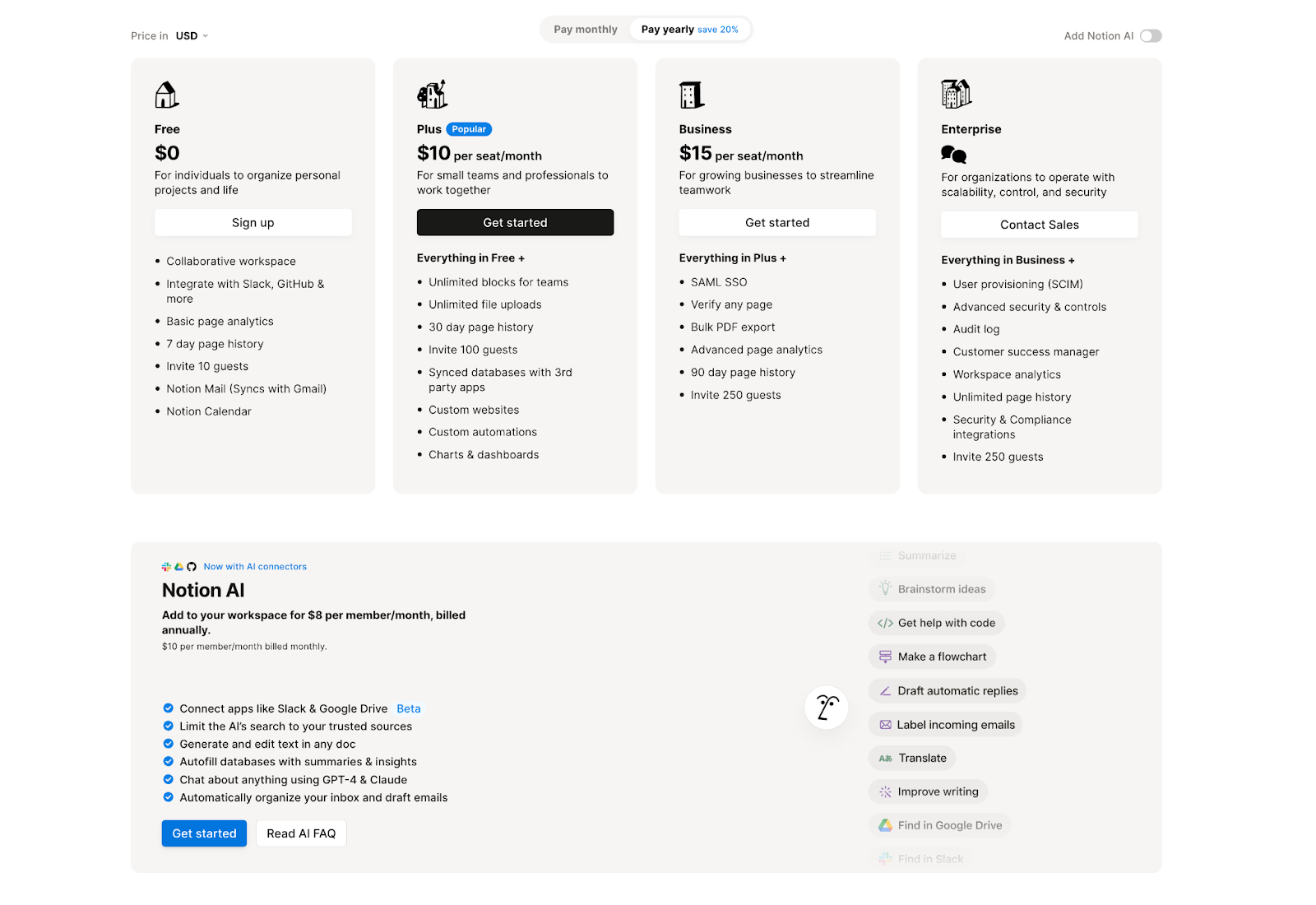Switch to Pay monthly billing
Image resolution: width=1316 pixels, height=905 pixels.
586,30
